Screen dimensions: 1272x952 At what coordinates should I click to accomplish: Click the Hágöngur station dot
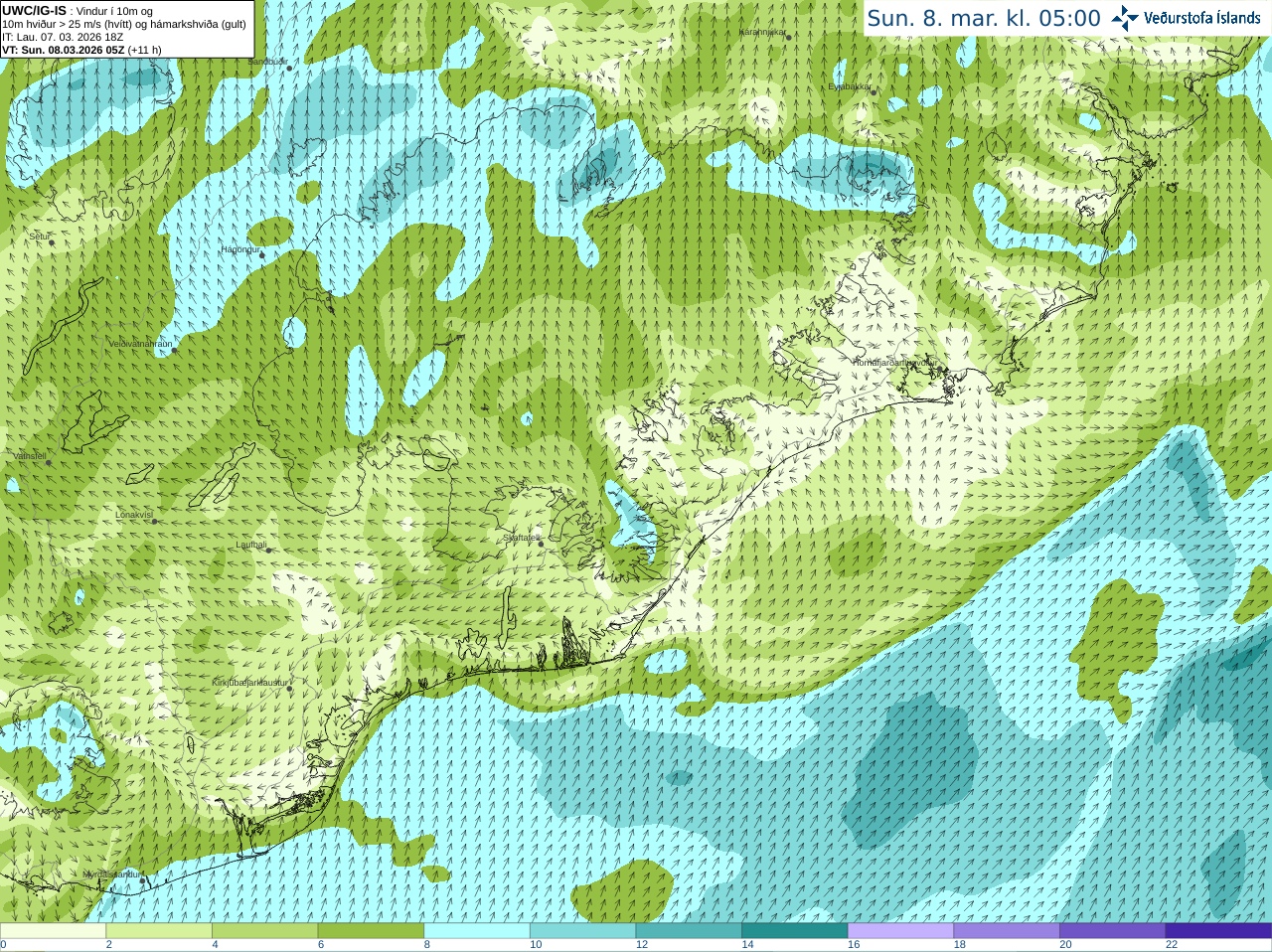(x=262, y=255)
